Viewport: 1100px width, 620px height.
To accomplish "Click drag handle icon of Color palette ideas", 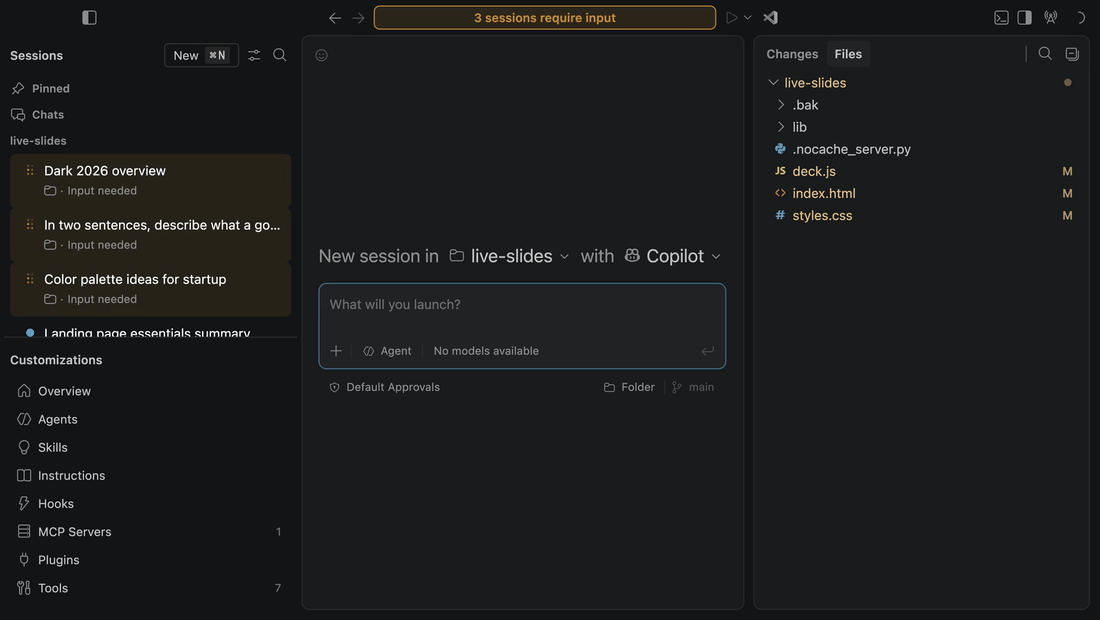I will click(x=29, y=279).
